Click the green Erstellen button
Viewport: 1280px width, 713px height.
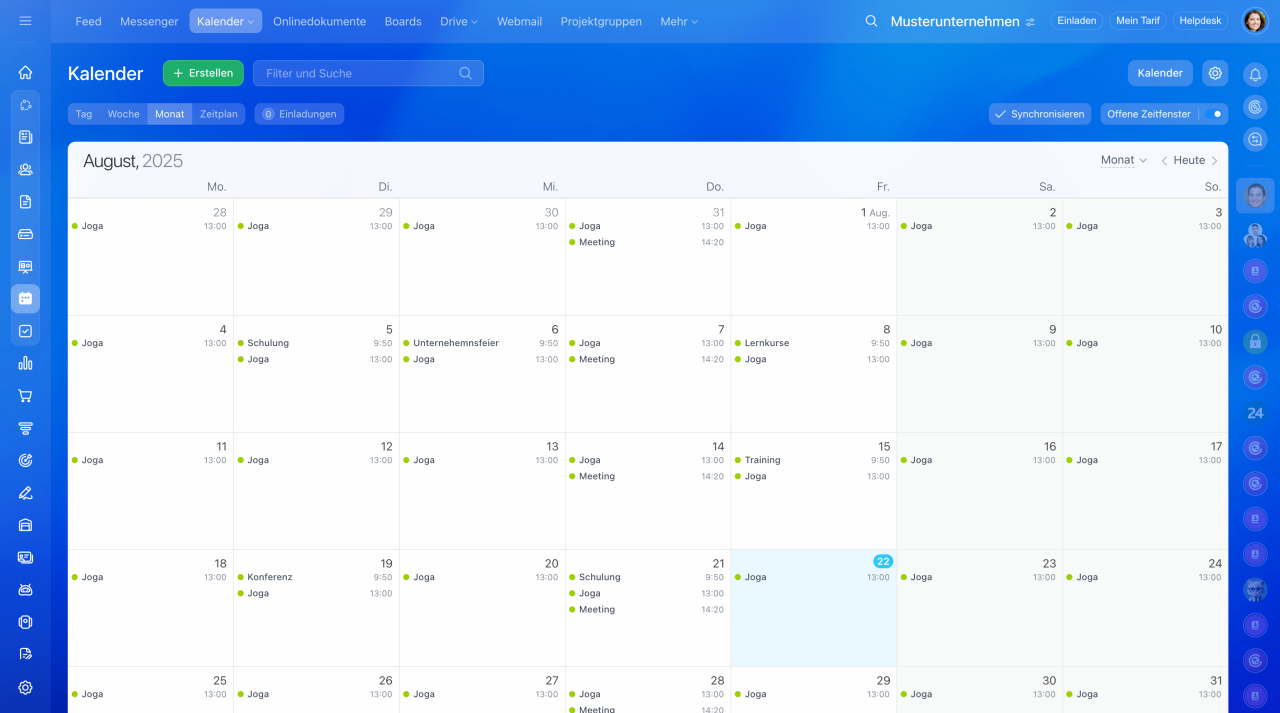[x=203, y=73]
